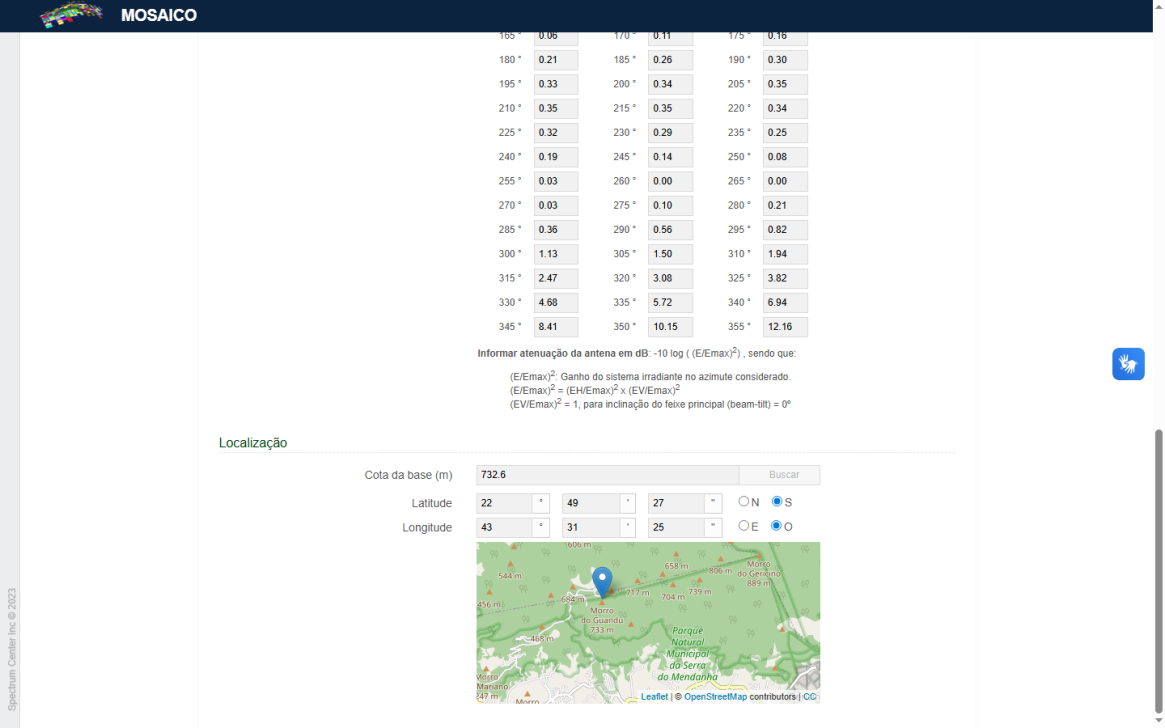
Task: Click the 265° attenuation field
Action: [x=785, y=181]
